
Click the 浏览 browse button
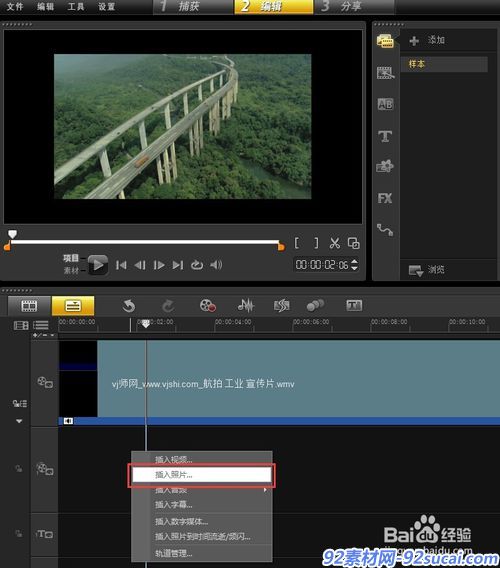point(427,270)
